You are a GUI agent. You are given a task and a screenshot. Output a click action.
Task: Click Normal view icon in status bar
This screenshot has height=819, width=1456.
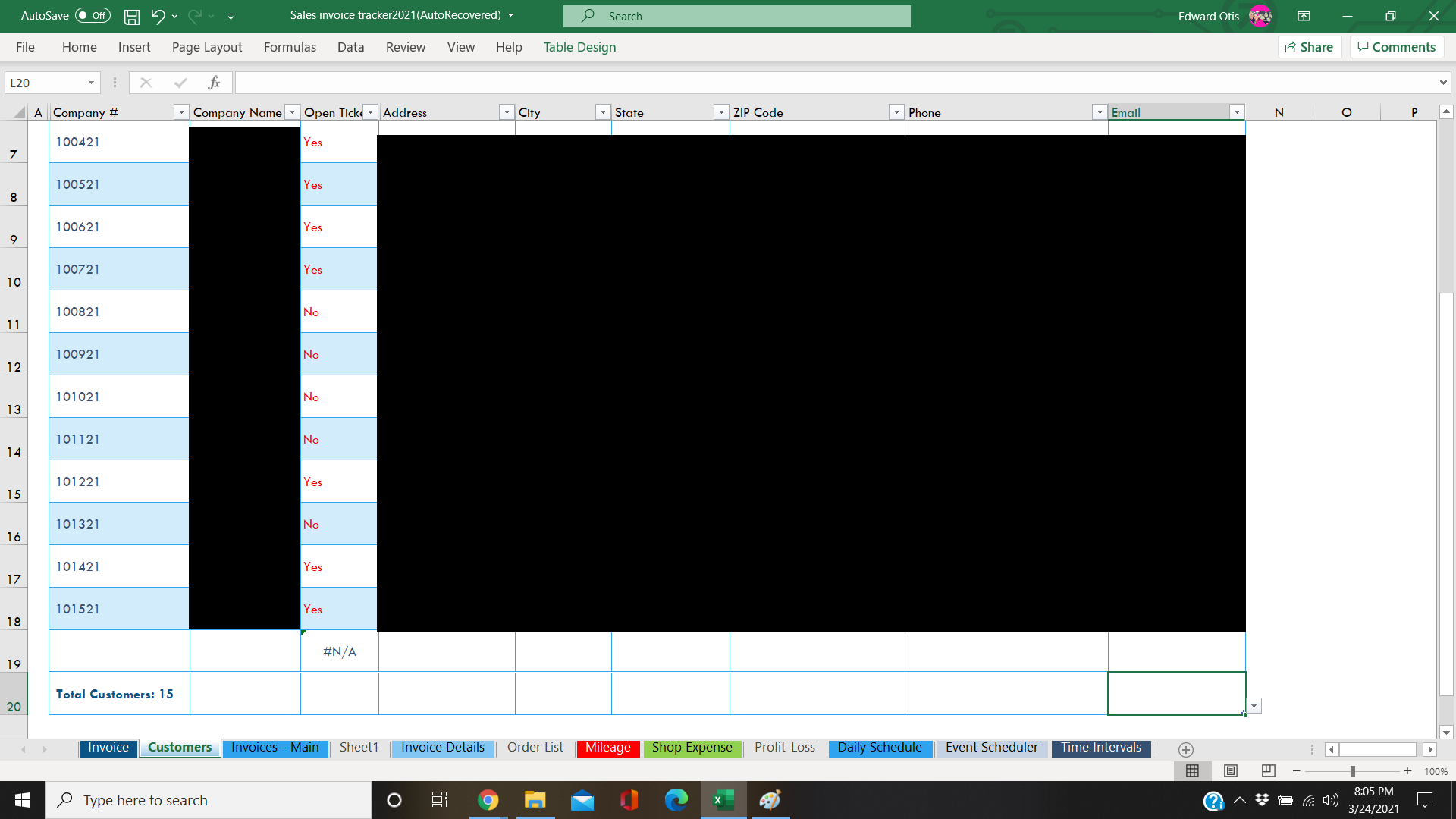(1192, 771)
